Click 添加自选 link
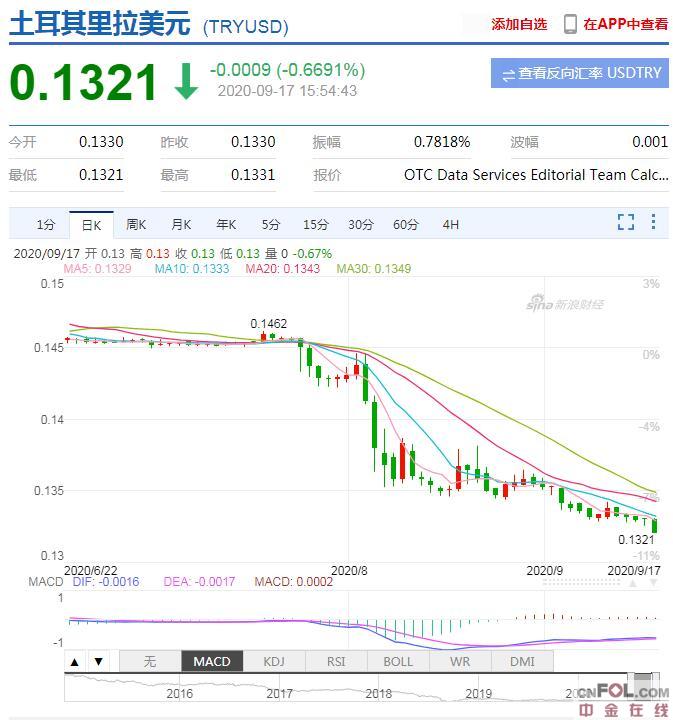The width and height of the screenshot is (673, 720). click(x=519, y=24)
